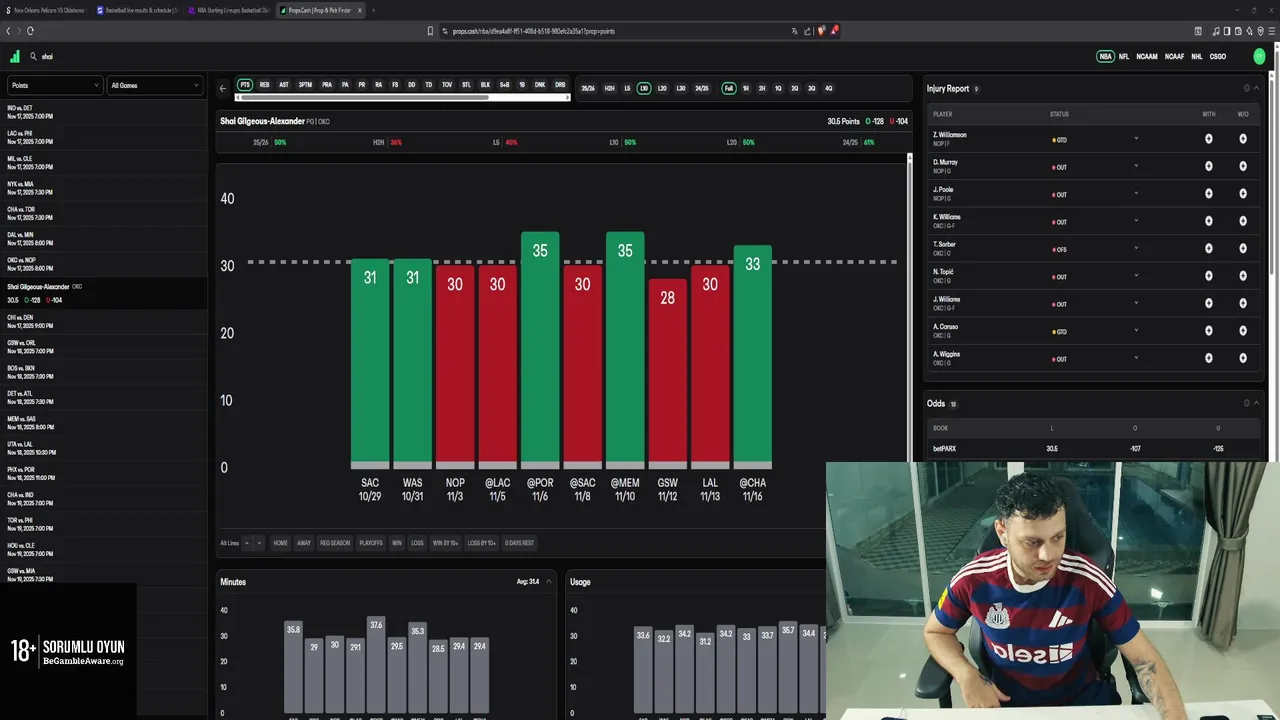Click info icon on Injury Report header

pos(1247,88)
